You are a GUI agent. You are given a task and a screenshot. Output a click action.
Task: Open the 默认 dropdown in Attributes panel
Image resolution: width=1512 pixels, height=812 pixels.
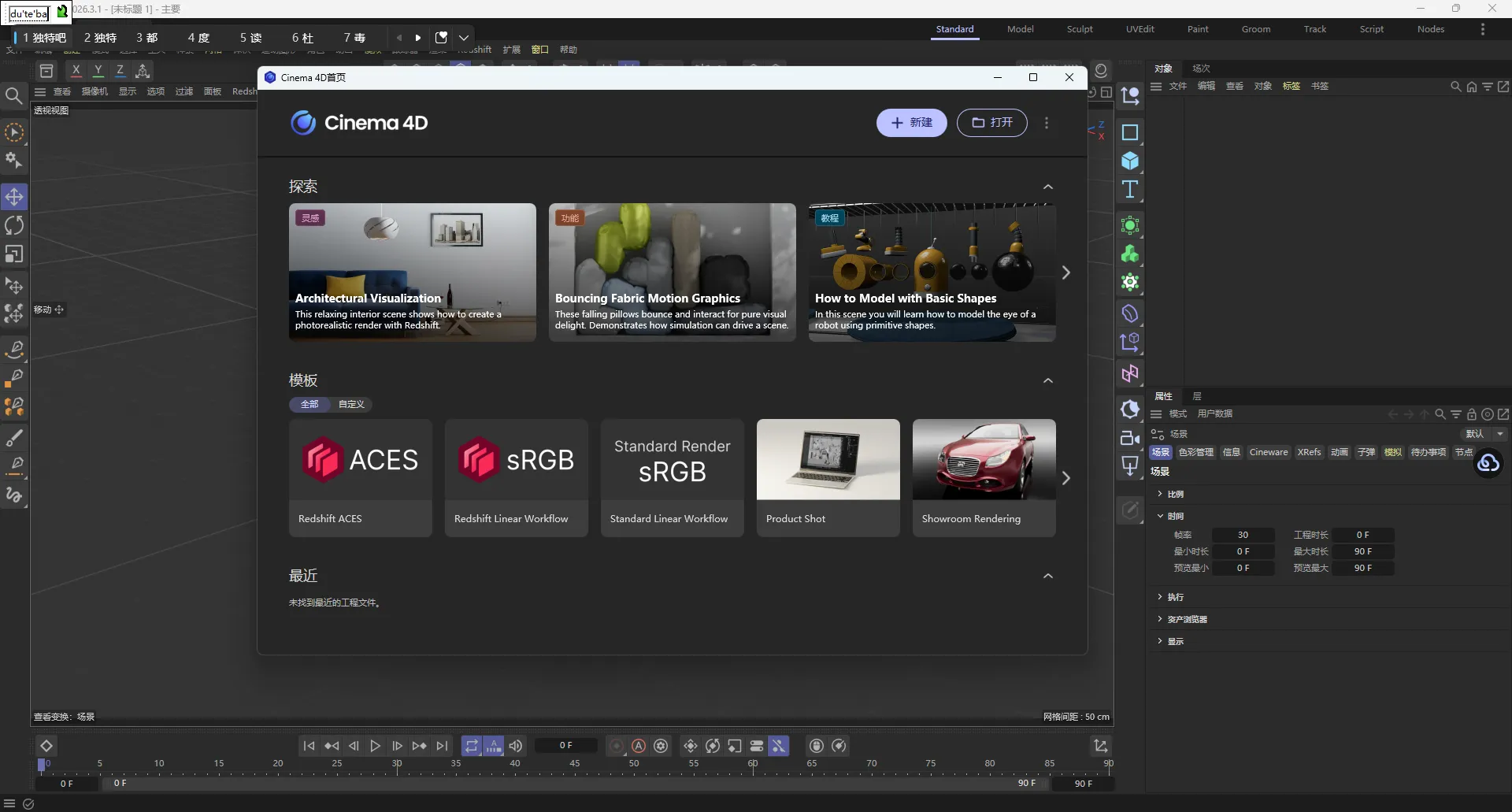[x=1484, y=434]
